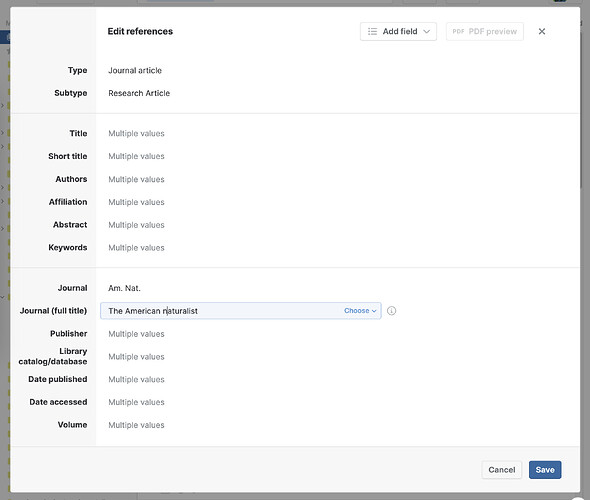Image resolution: width=590 pixels, height=500 pixels.
Task: Save the reference changes
Action: coord(545,470)
